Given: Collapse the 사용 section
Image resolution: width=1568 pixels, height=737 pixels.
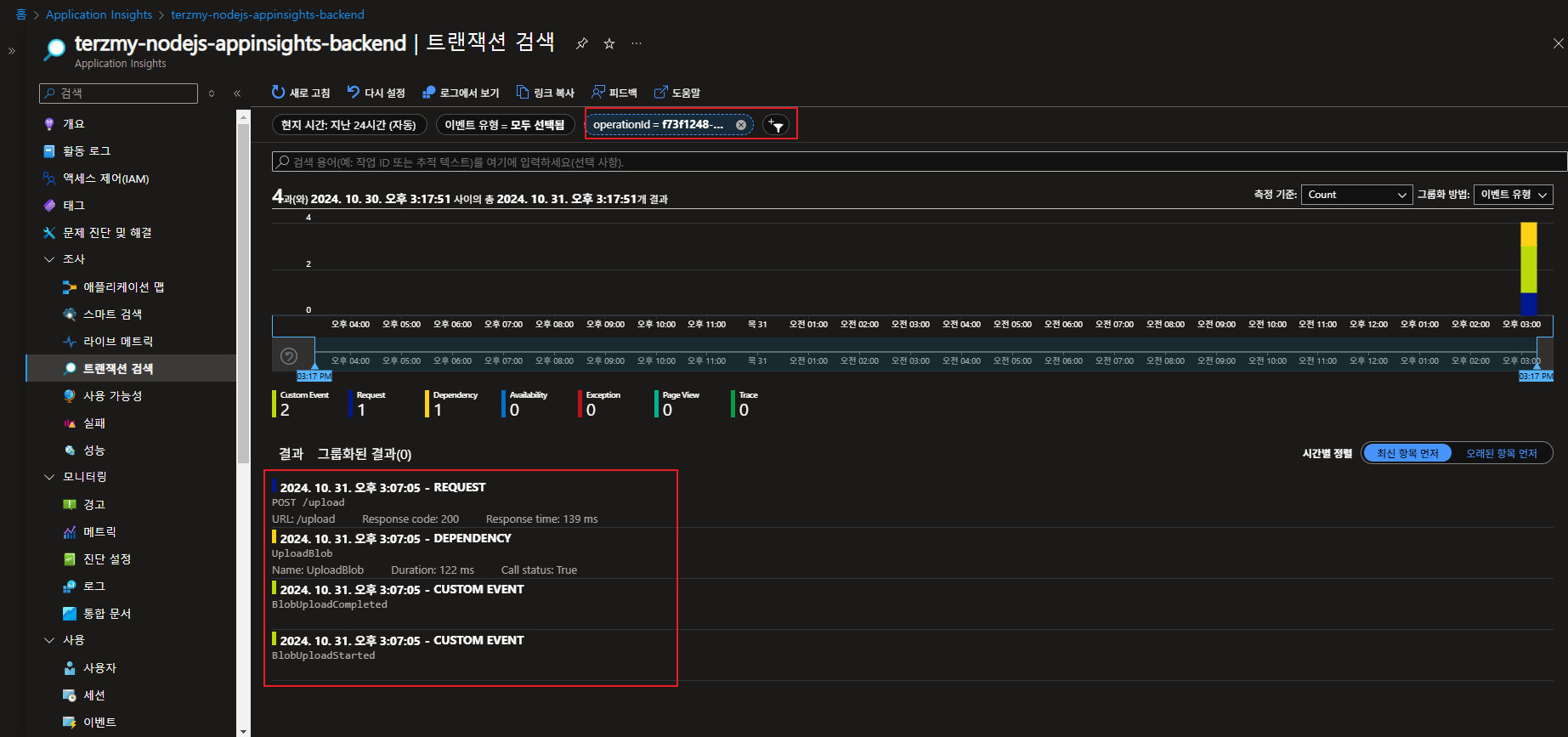Looking at the screenshot, I should (x=48, y=640).
